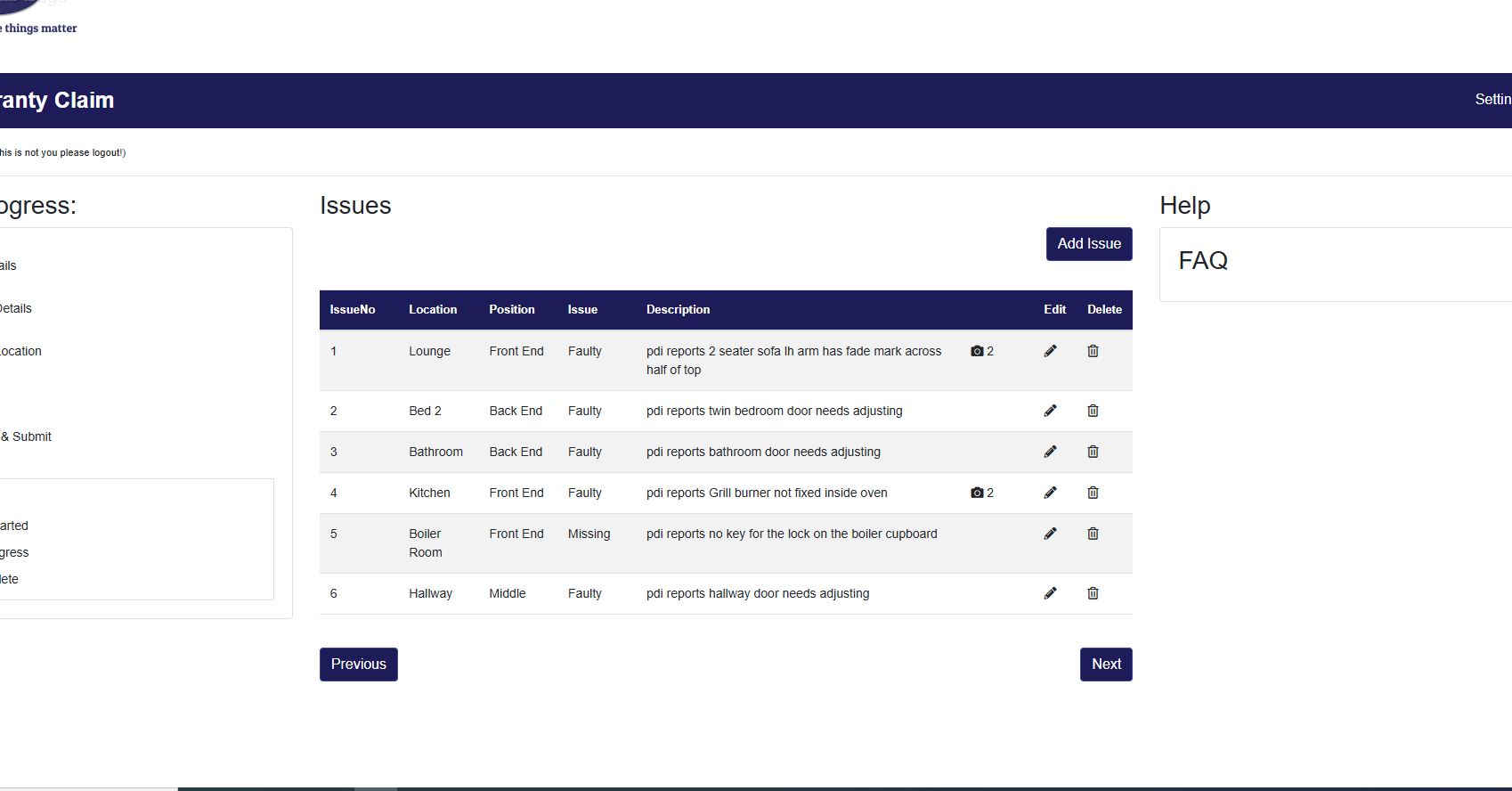Edit issue 1 Lounge with pencil icon
Viewport: 1512px width, 791px height.
[x=1050, y=351]
